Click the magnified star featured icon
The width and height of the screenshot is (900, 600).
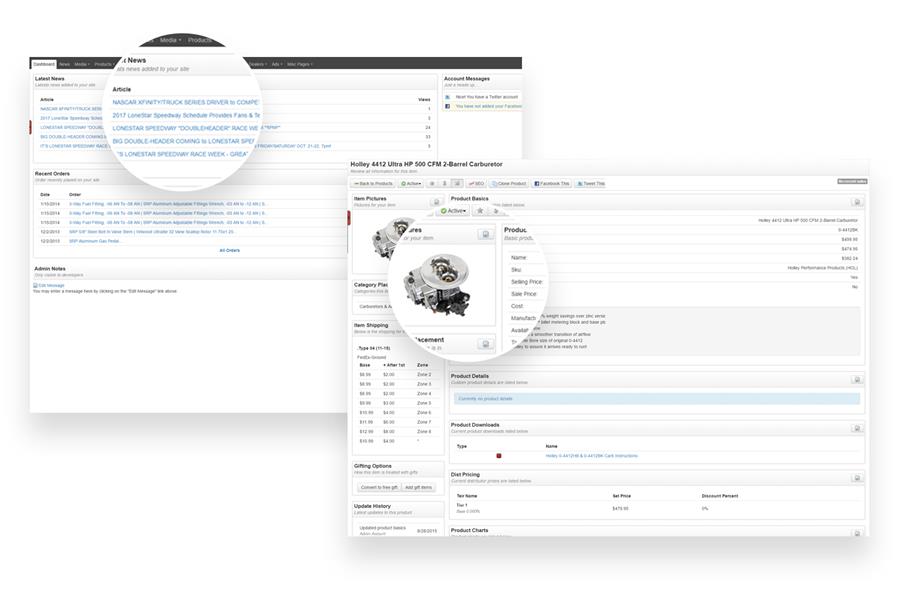click(x=480, y=211)
